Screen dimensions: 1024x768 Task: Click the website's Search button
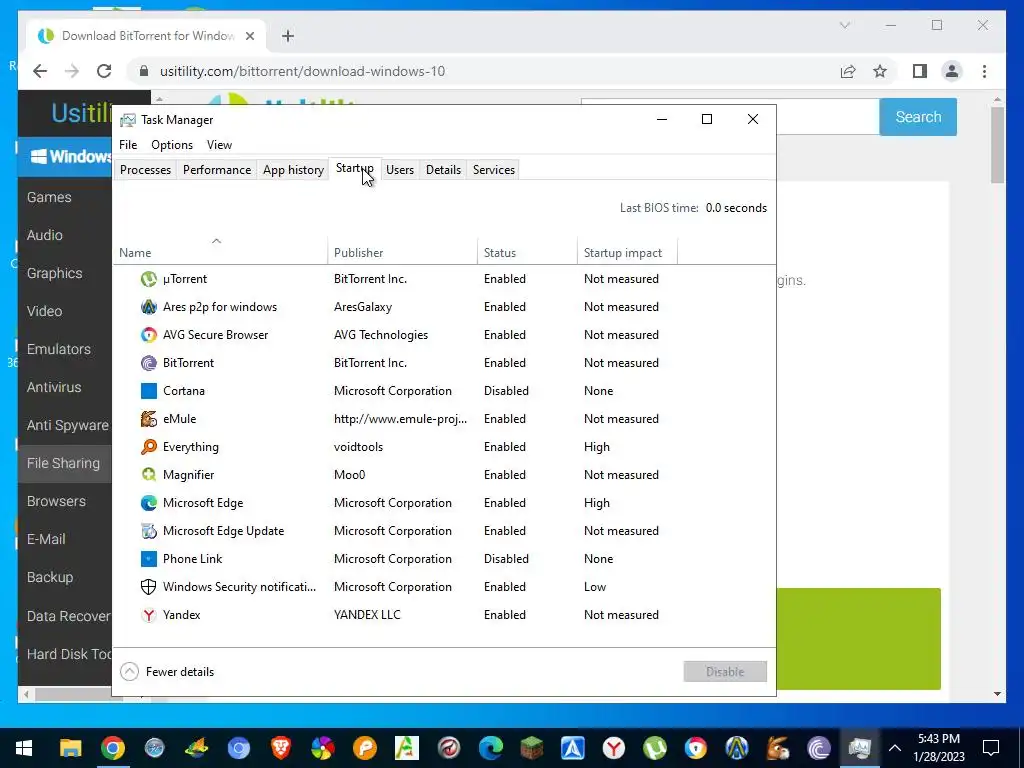(x=918, y=117)
